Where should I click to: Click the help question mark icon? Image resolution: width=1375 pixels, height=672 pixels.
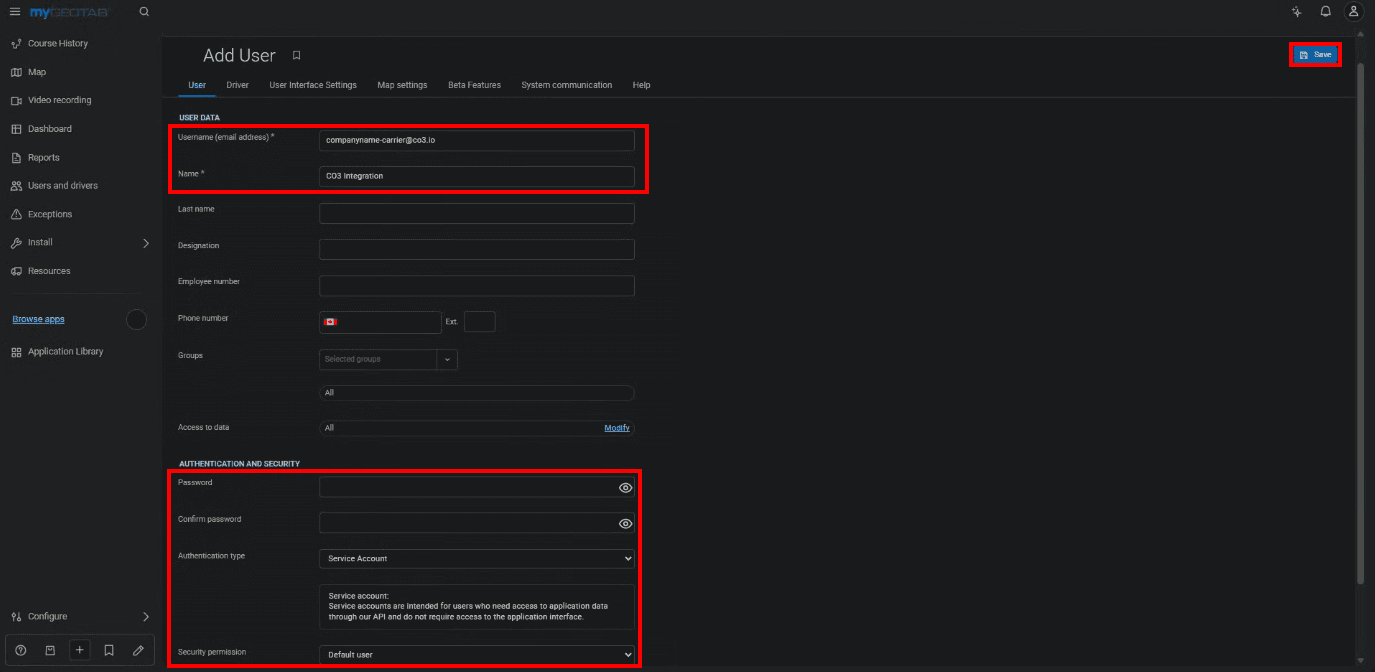21,650
